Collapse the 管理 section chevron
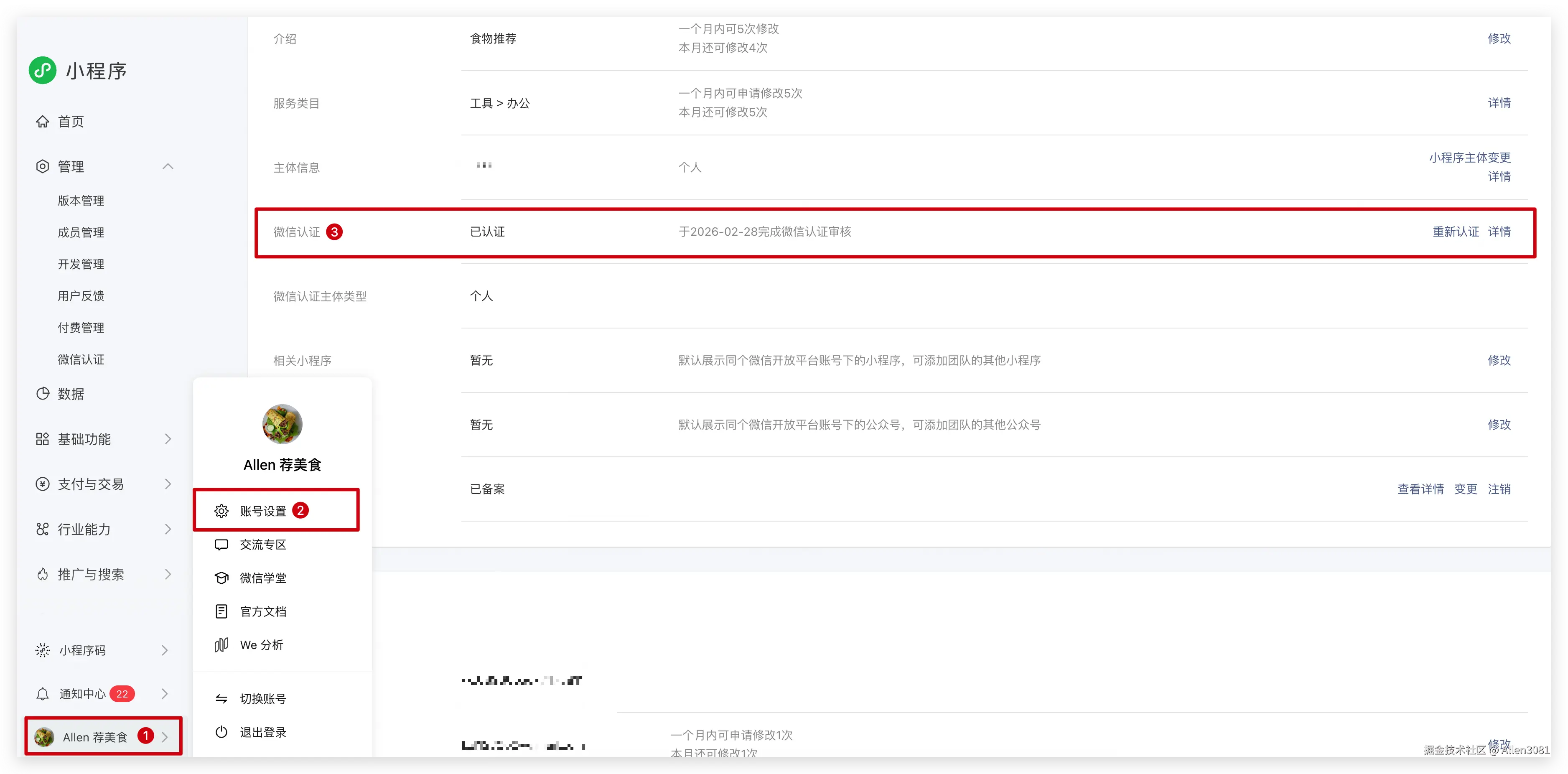 click(x=168, y=167)
